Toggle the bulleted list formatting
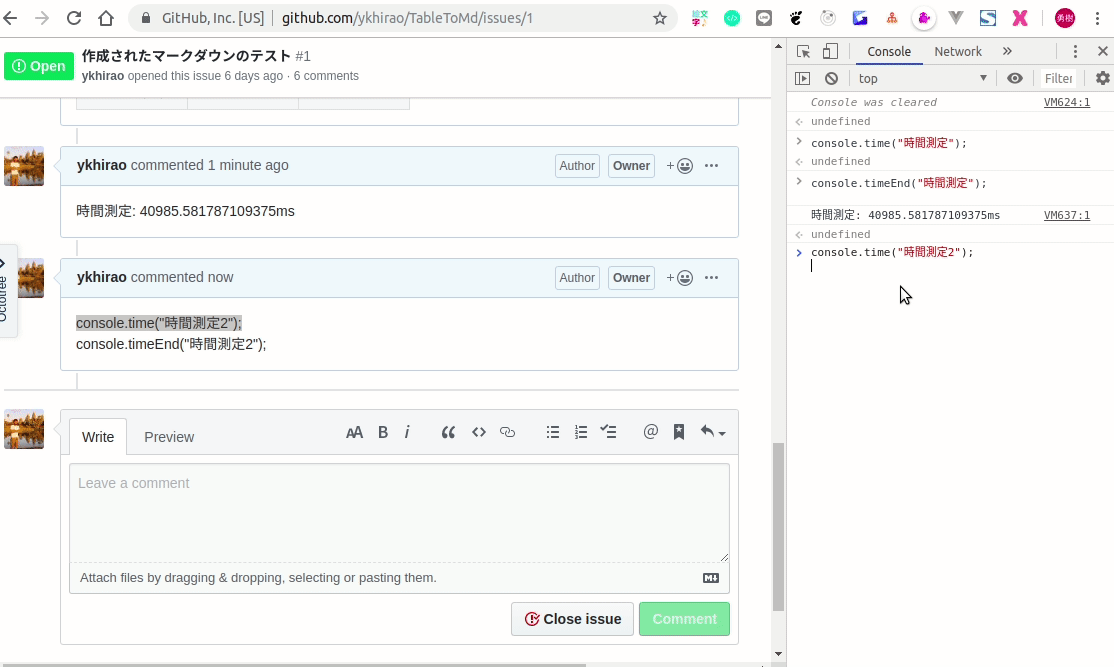The image size is (1114, 667). 553,431
